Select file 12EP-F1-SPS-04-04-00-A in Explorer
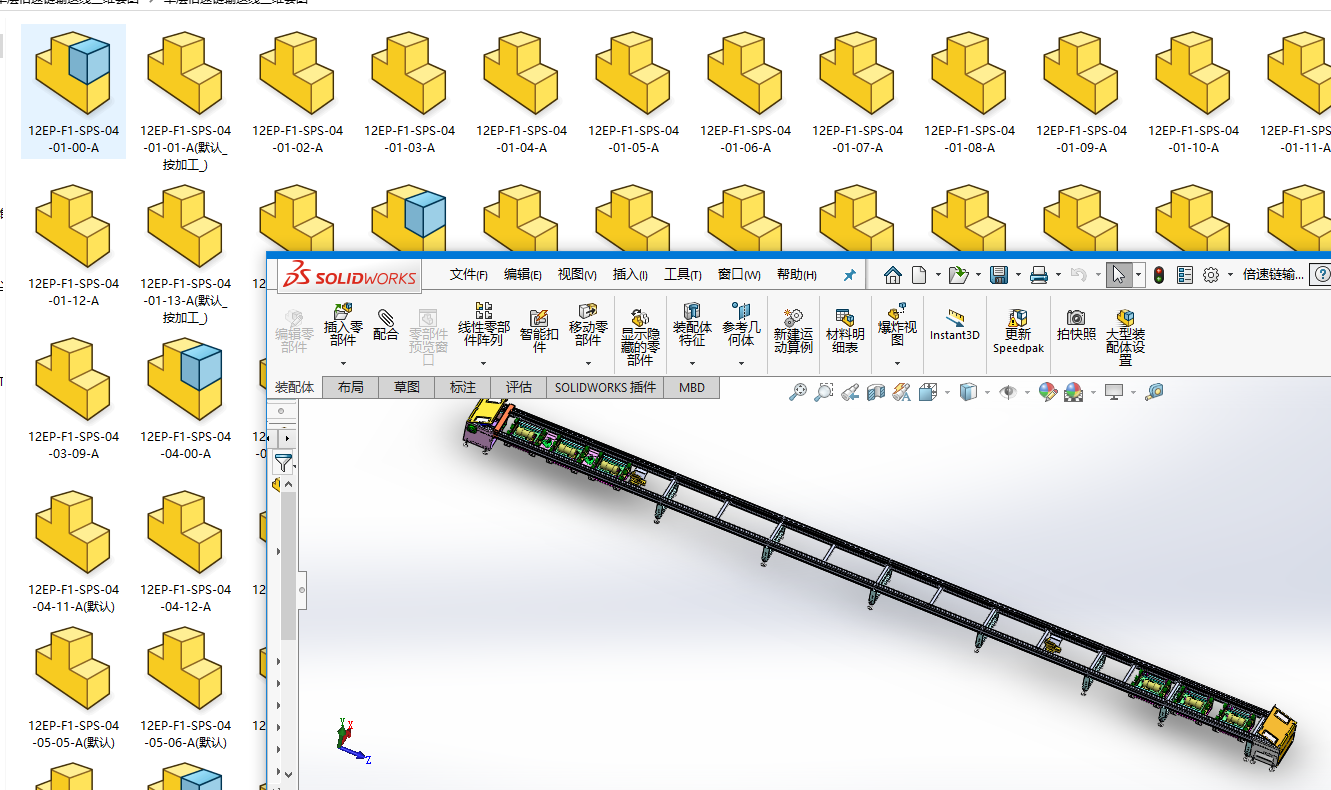 [185, 398]
